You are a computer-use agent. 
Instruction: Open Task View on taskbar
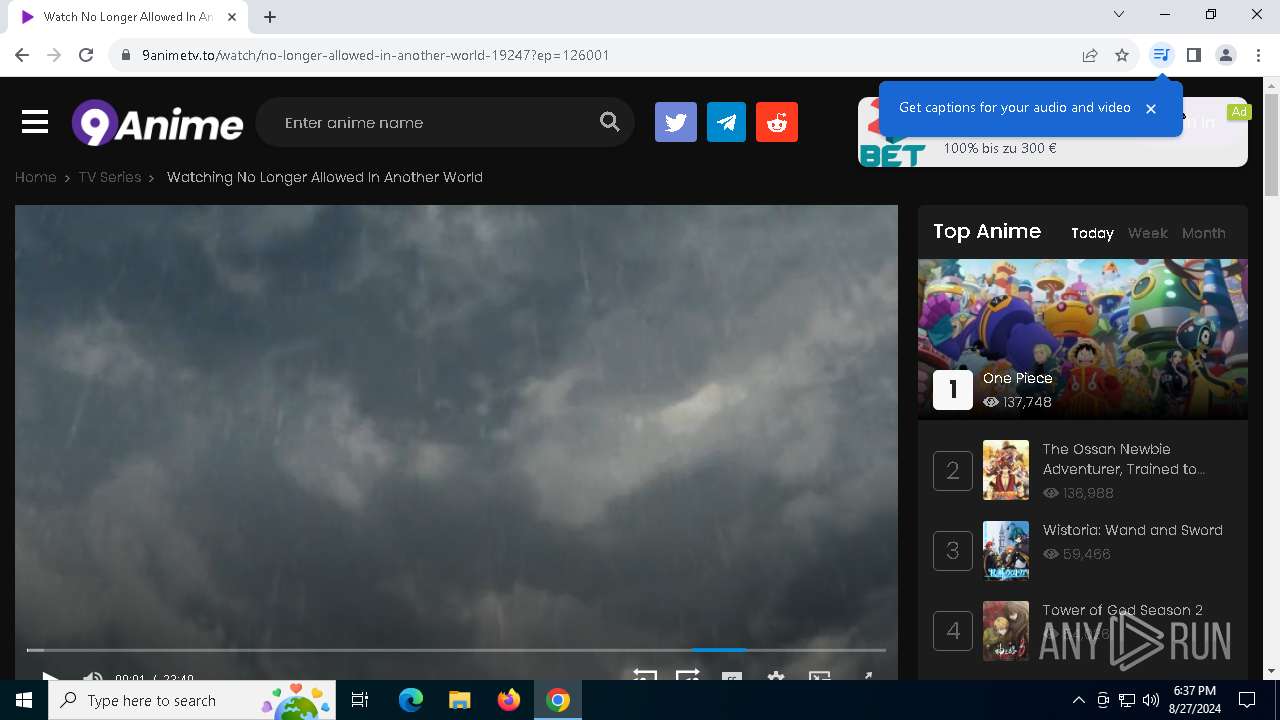click(360, 700)
